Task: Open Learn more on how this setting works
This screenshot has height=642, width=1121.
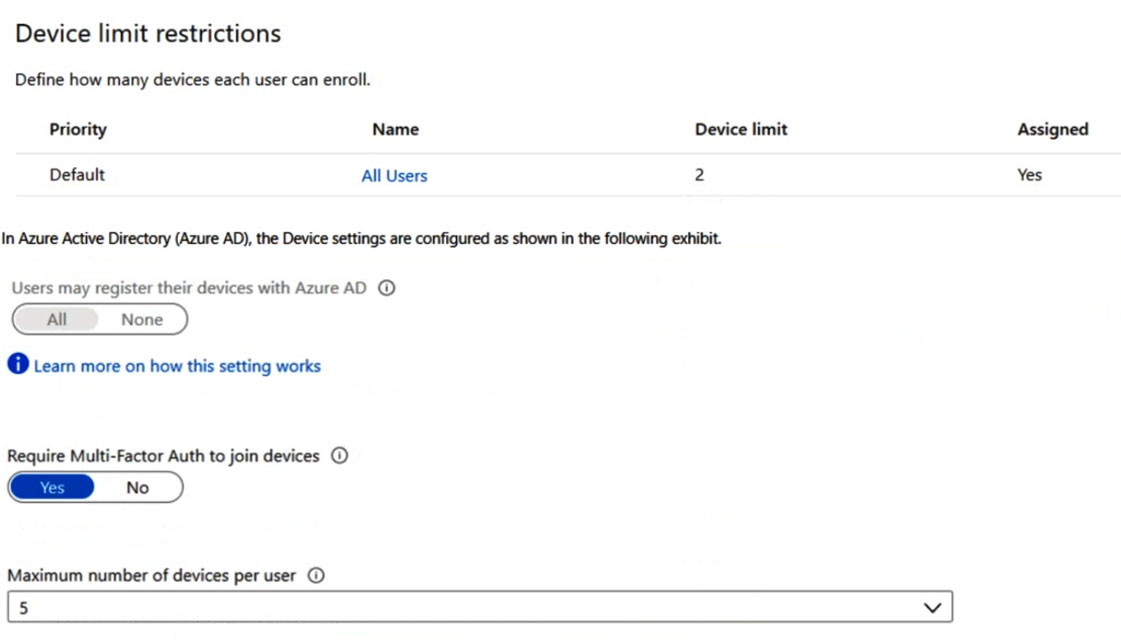Action: 177,366
